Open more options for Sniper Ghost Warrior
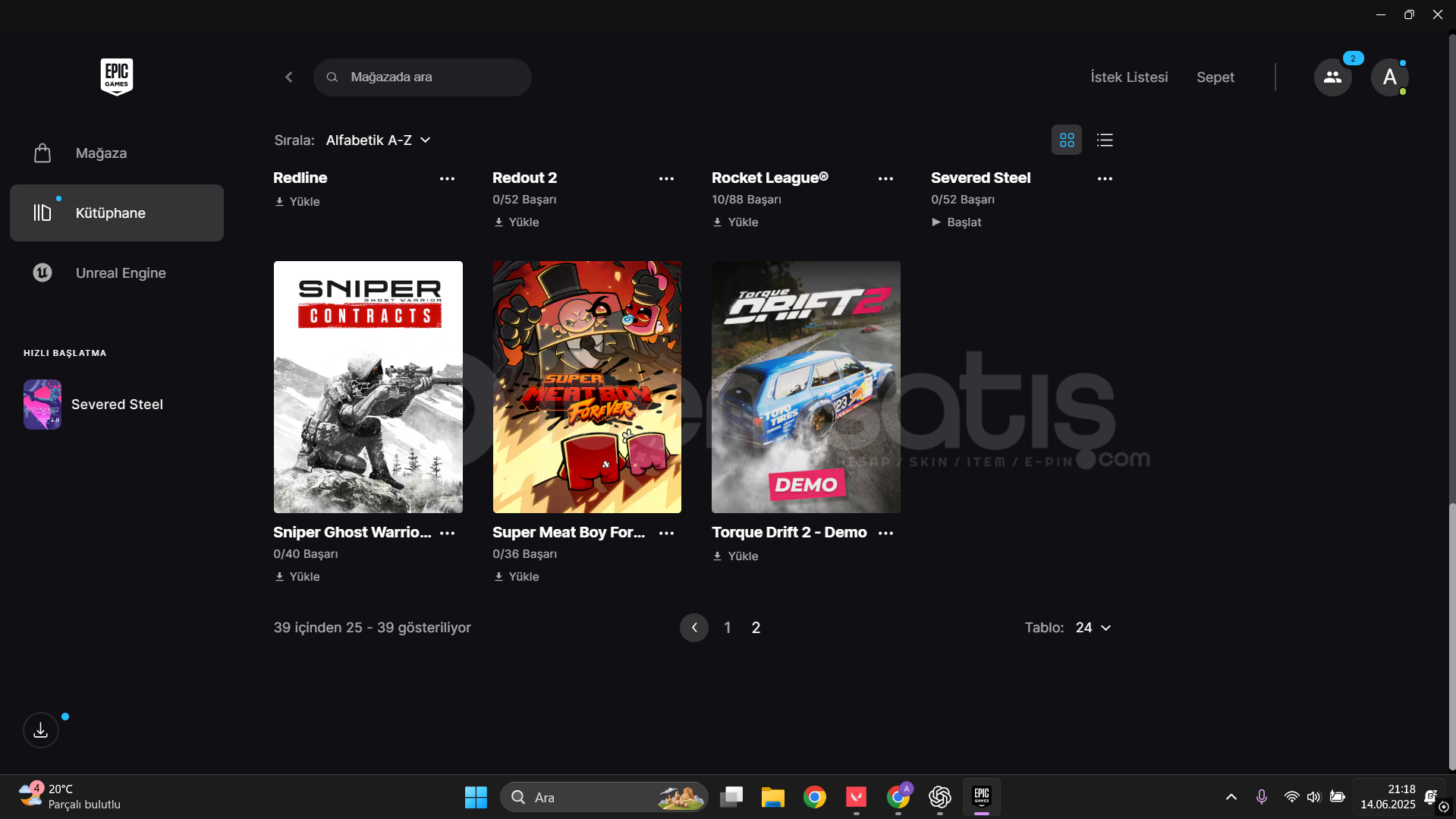The image size is (1456, 819). click(447, 534)
